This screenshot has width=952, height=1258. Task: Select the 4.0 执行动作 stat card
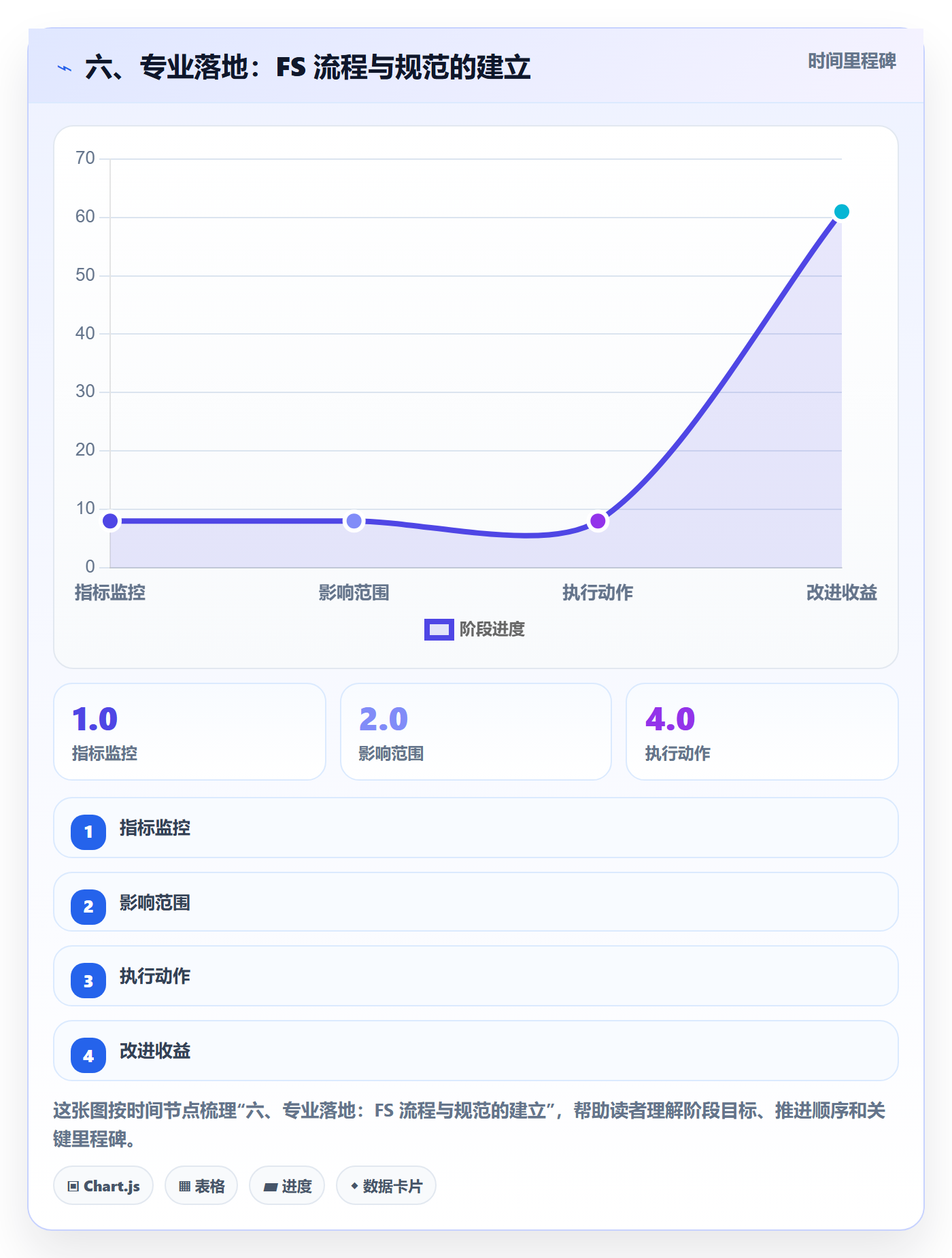pos(762,732)
